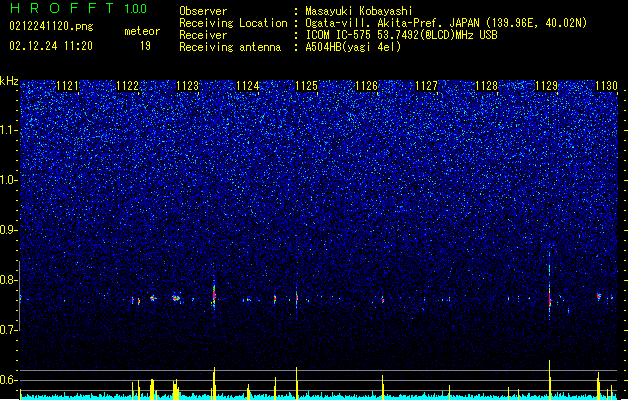Screen dimensions: 629x400
Task: Select observer name Masayuki Kobayashi
Action: point(359,11)
